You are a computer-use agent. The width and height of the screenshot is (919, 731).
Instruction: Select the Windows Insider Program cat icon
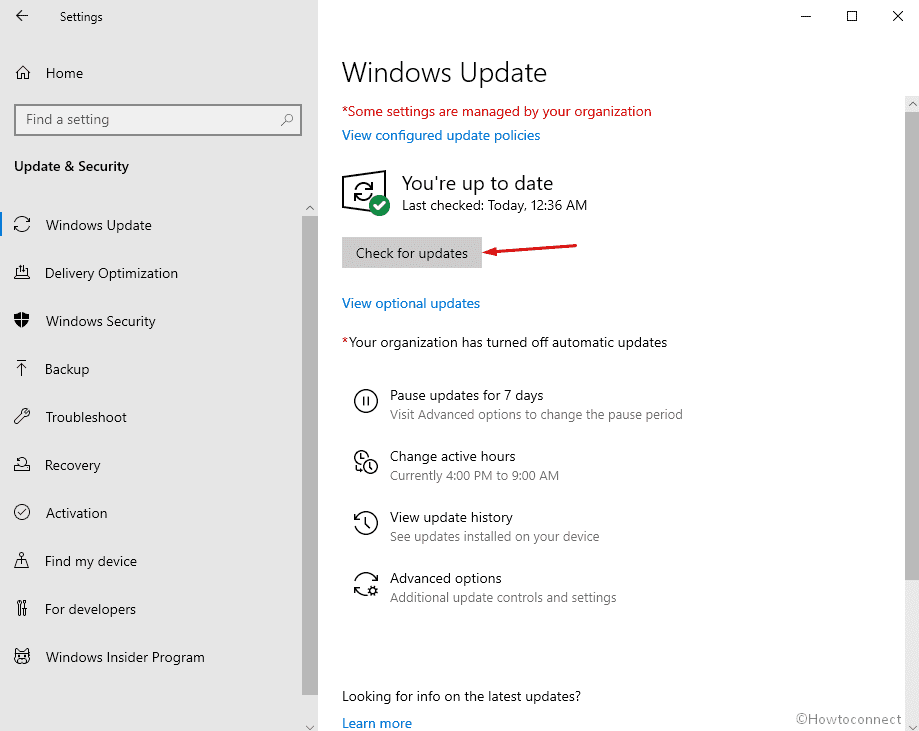[x=22, y=657]
